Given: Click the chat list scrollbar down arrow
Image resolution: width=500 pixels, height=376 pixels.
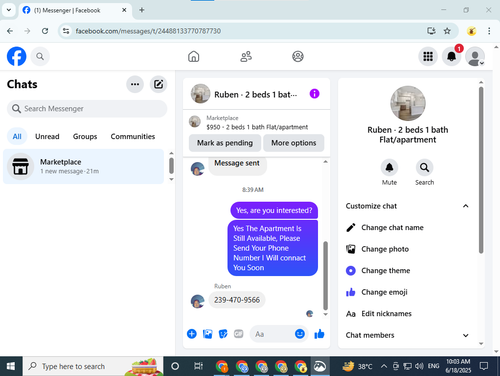Looking at the screenshot, I should point(171,179).
